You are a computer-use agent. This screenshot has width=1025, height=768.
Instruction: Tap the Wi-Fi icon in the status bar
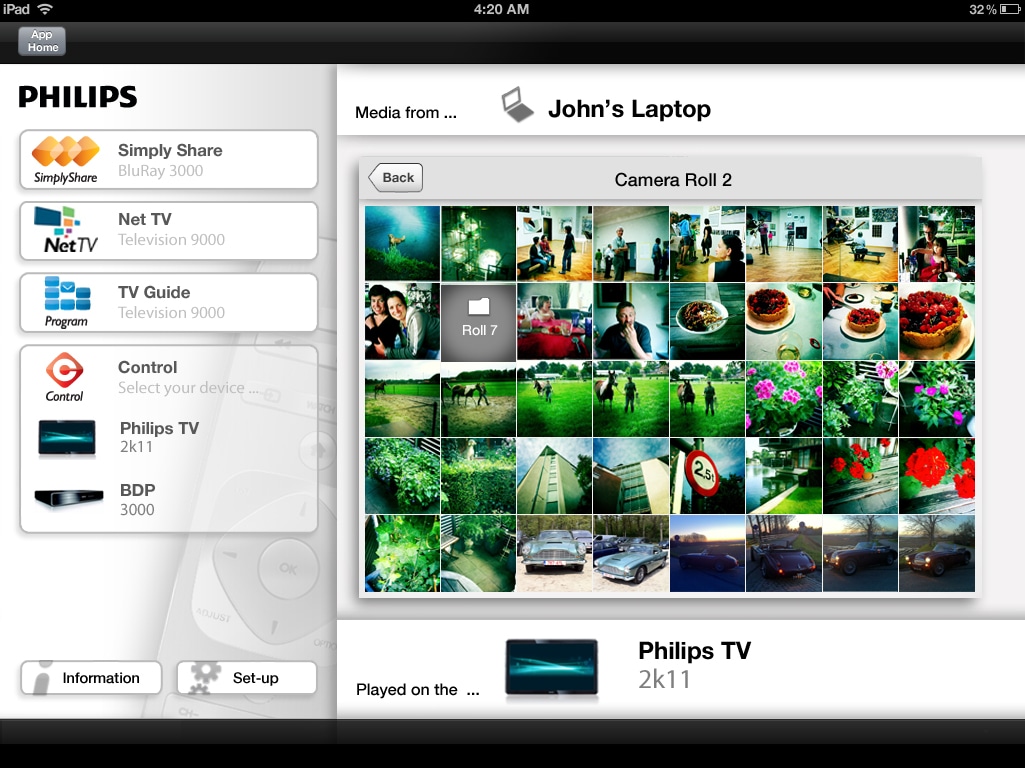(x=45, y=9)
